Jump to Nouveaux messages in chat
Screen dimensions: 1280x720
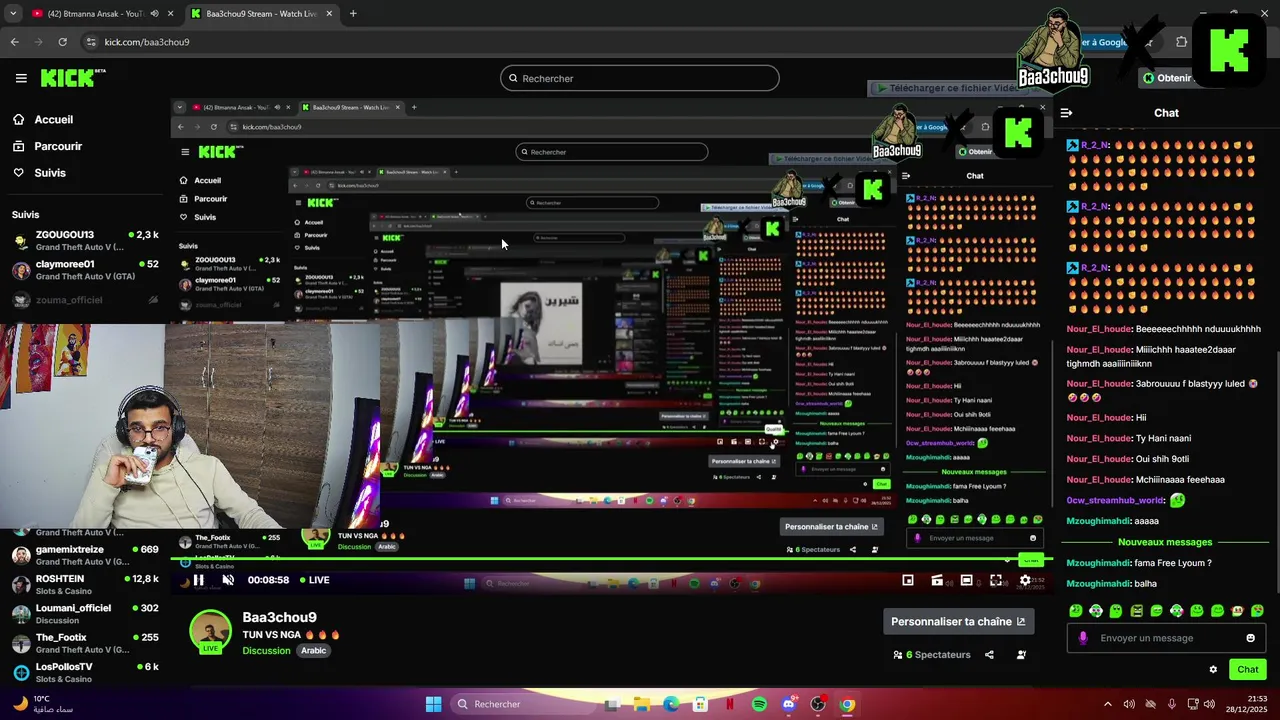(x=1165, y=542)
